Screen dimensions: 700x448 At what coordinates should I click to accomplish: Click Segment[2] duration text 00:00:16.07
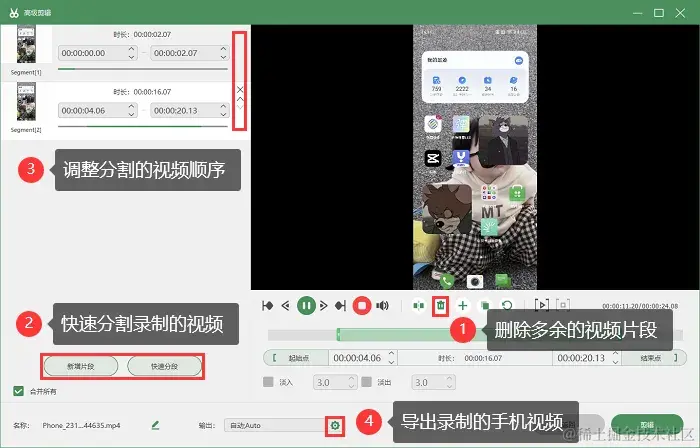(152, 92)
